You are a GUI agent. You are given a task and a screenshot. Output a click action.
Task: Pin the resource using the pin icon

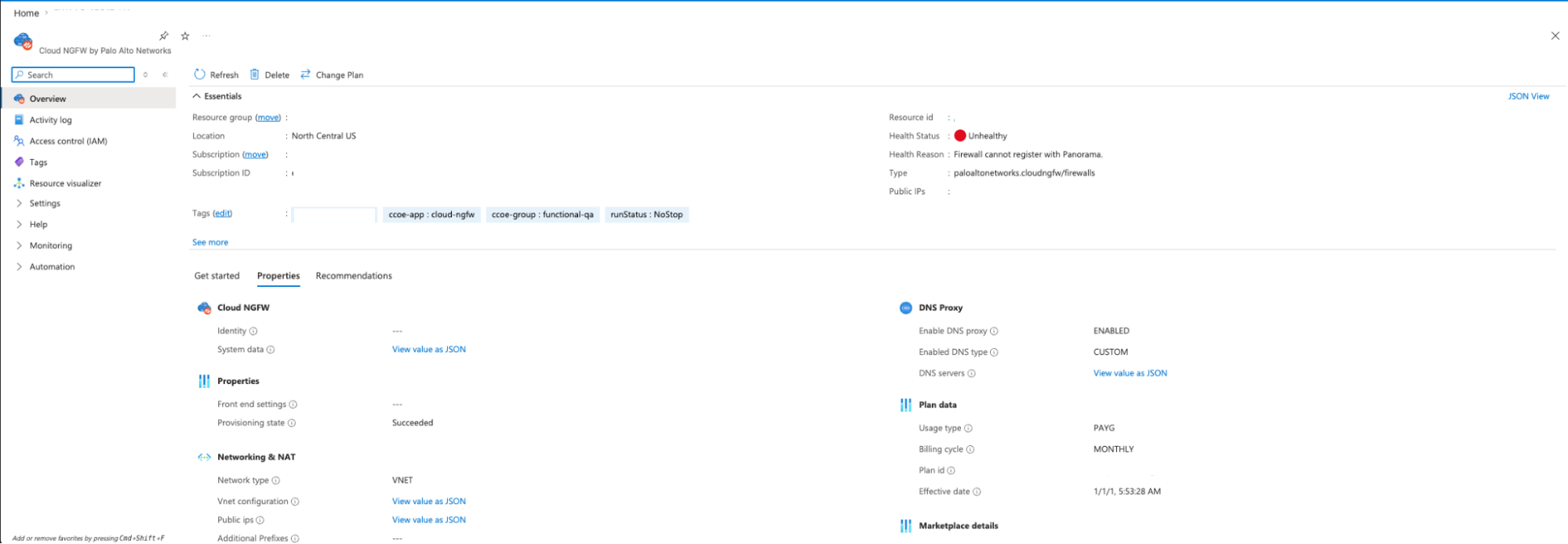coord(164,36)
